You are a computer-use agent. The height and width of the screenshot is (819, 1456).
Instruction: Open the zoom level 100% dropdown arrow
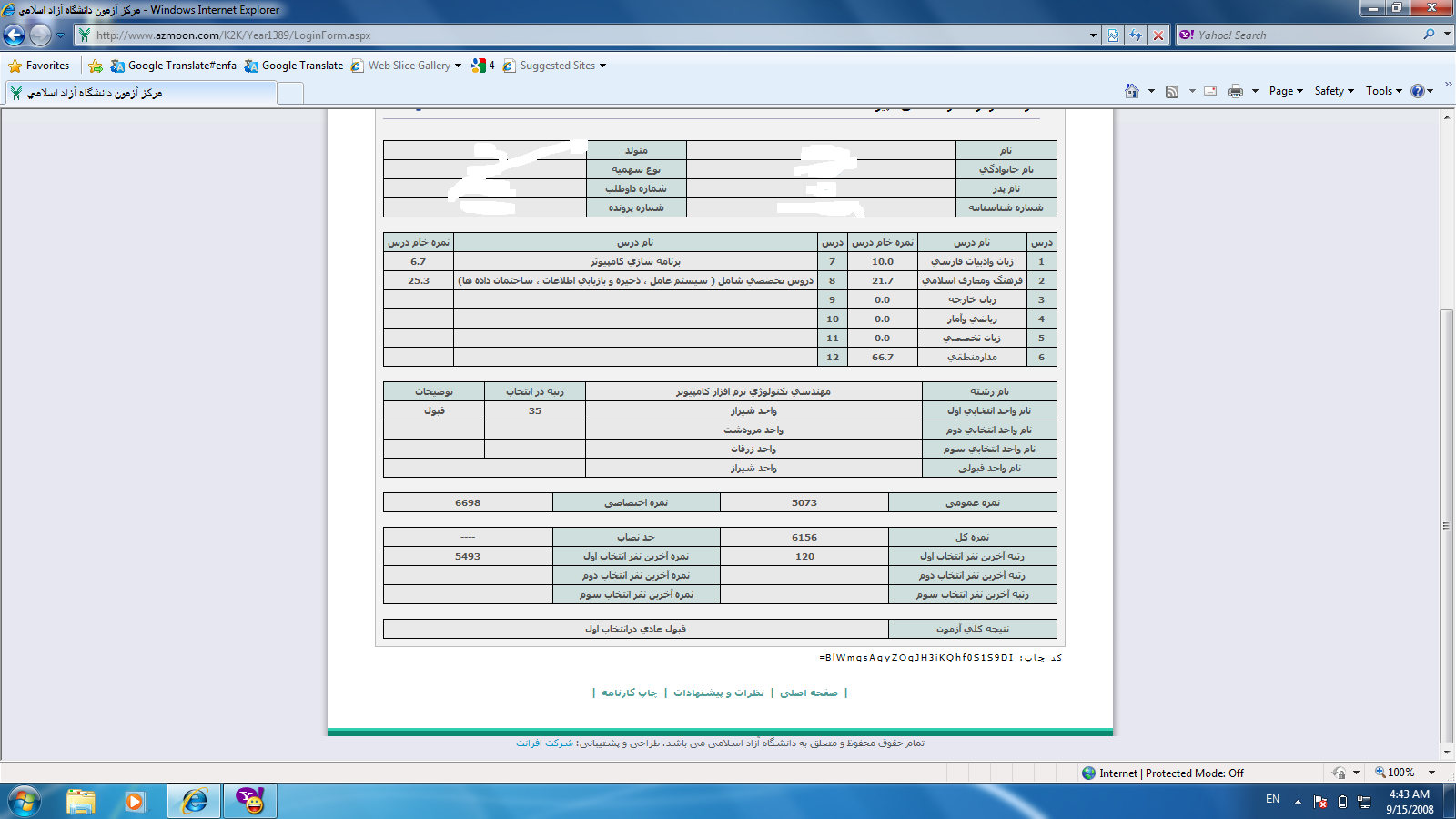1432,773
